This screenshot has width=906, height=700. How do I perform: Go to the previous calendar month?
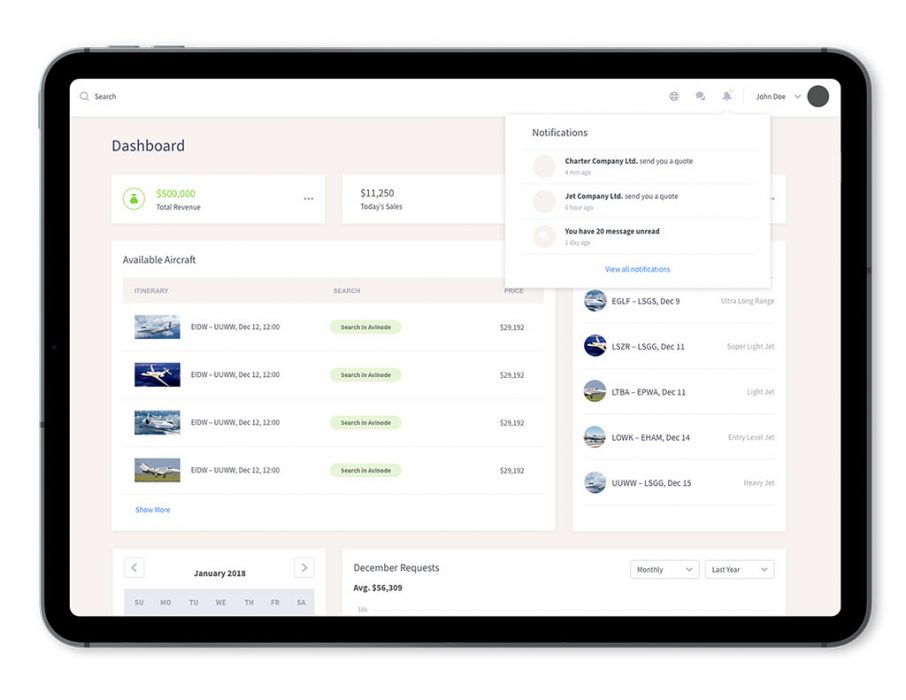[134, 568]
